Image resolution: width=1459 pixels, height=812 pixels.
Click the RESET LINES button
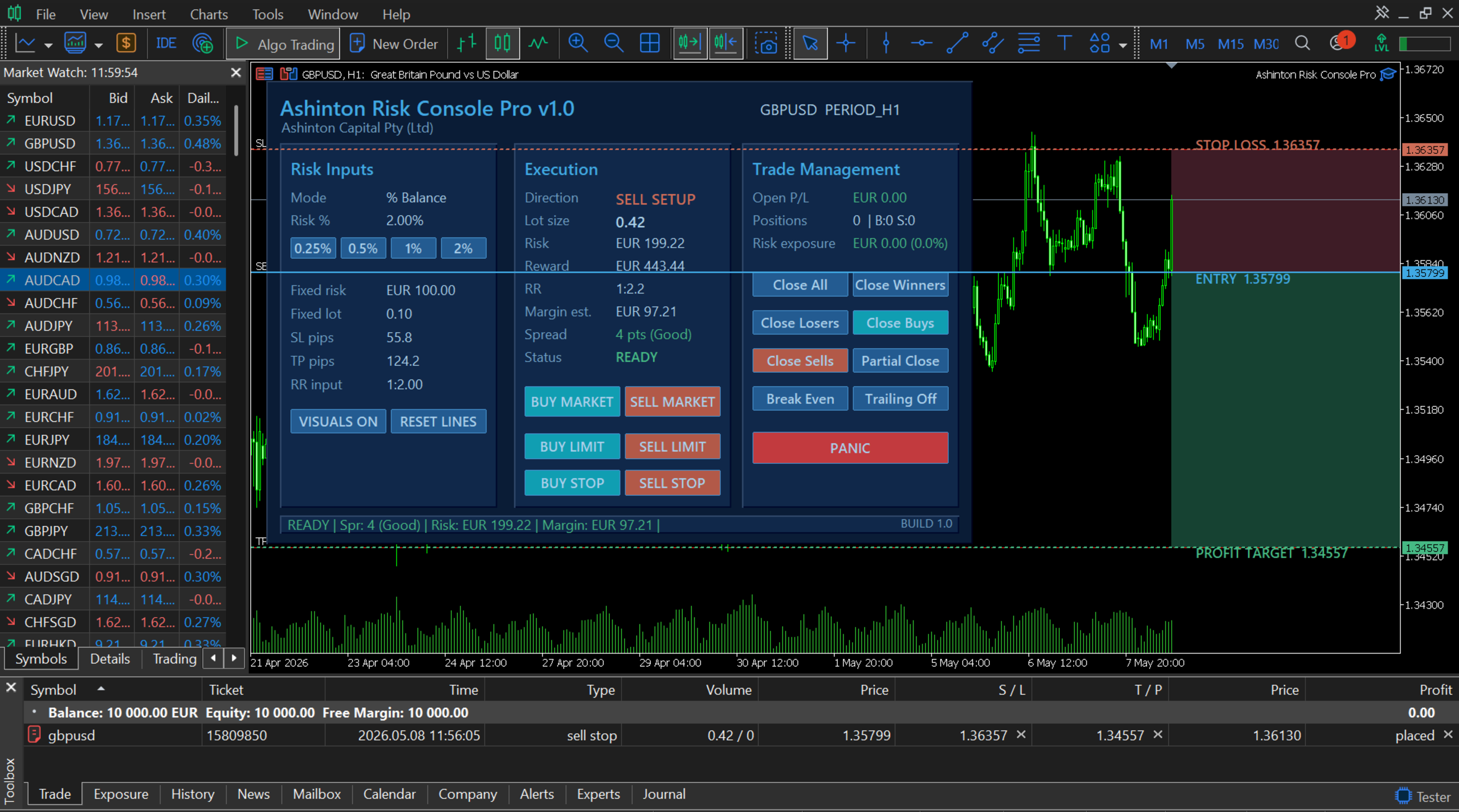click(x=438, y=421)
